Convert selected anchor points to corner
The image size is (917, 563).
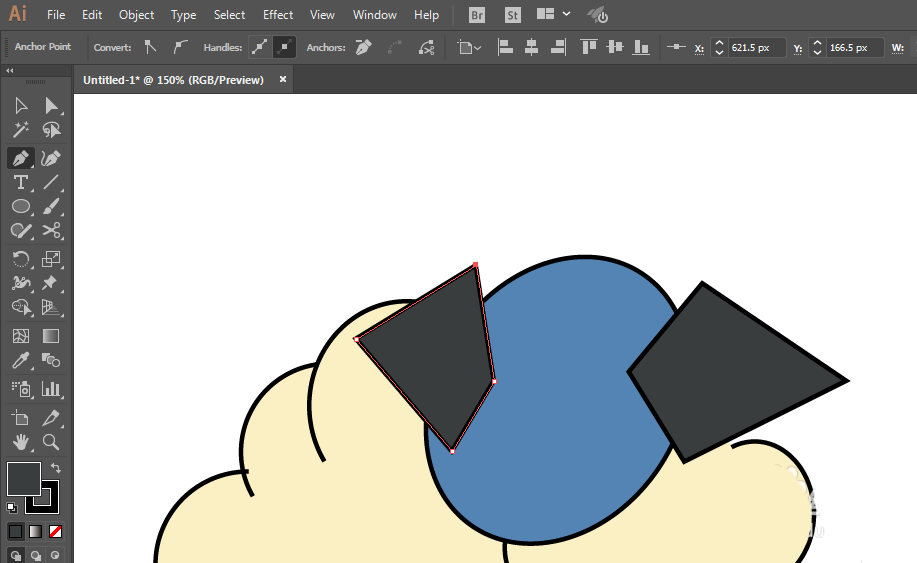click(150, 47)
